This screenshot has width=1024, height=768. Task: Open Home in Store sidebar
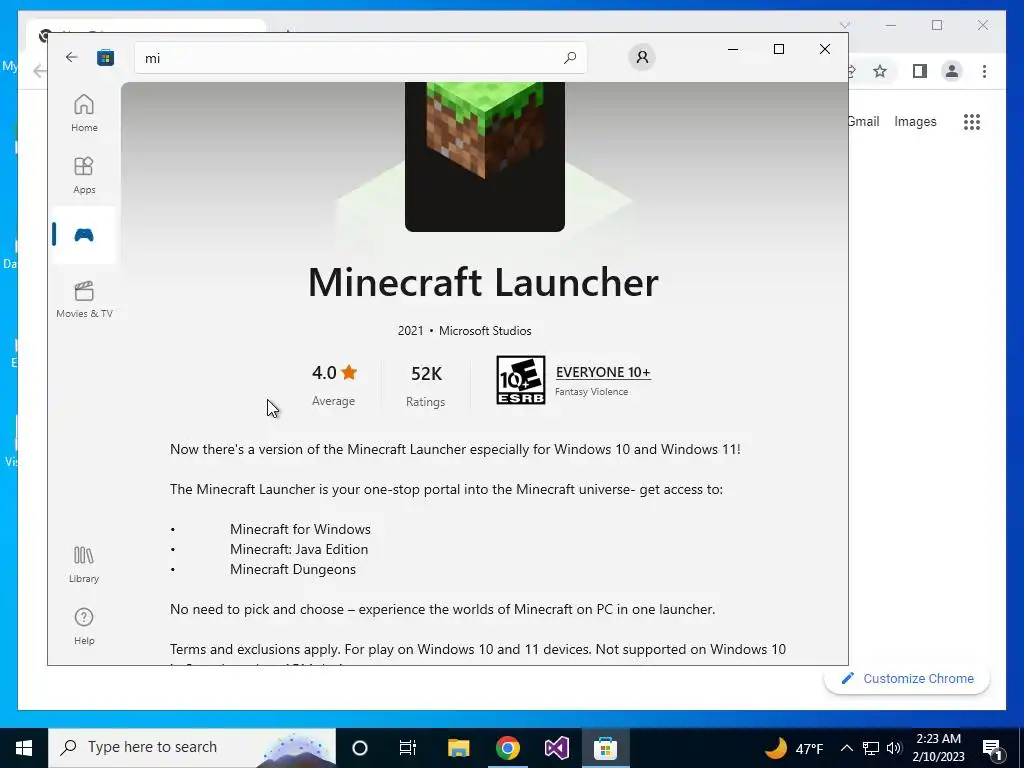point(84,113)
